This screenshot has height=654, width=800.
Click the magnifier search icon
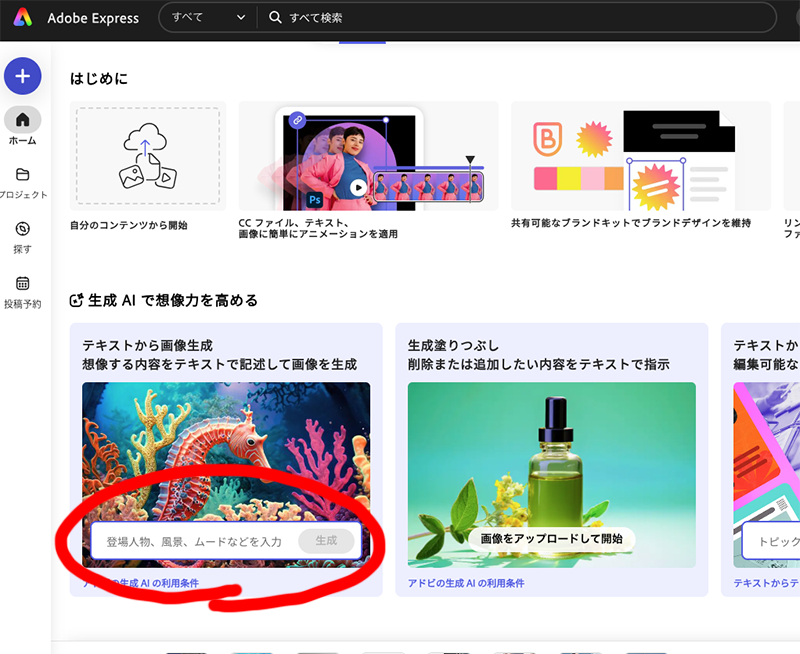click(275, 18)
